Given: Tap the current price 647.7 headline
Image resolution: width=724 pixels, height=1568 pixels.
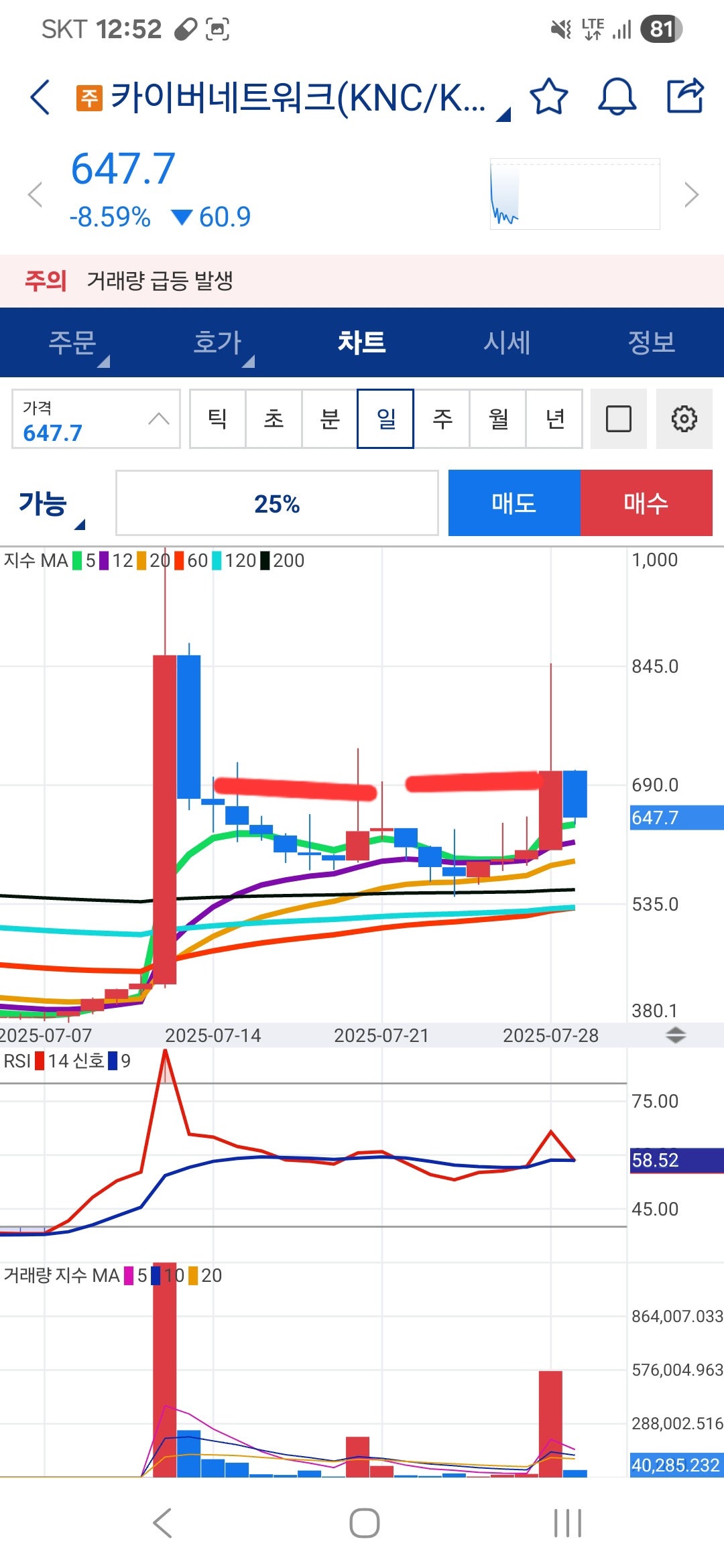Looking at the screenshot, I should click(123, 168).
